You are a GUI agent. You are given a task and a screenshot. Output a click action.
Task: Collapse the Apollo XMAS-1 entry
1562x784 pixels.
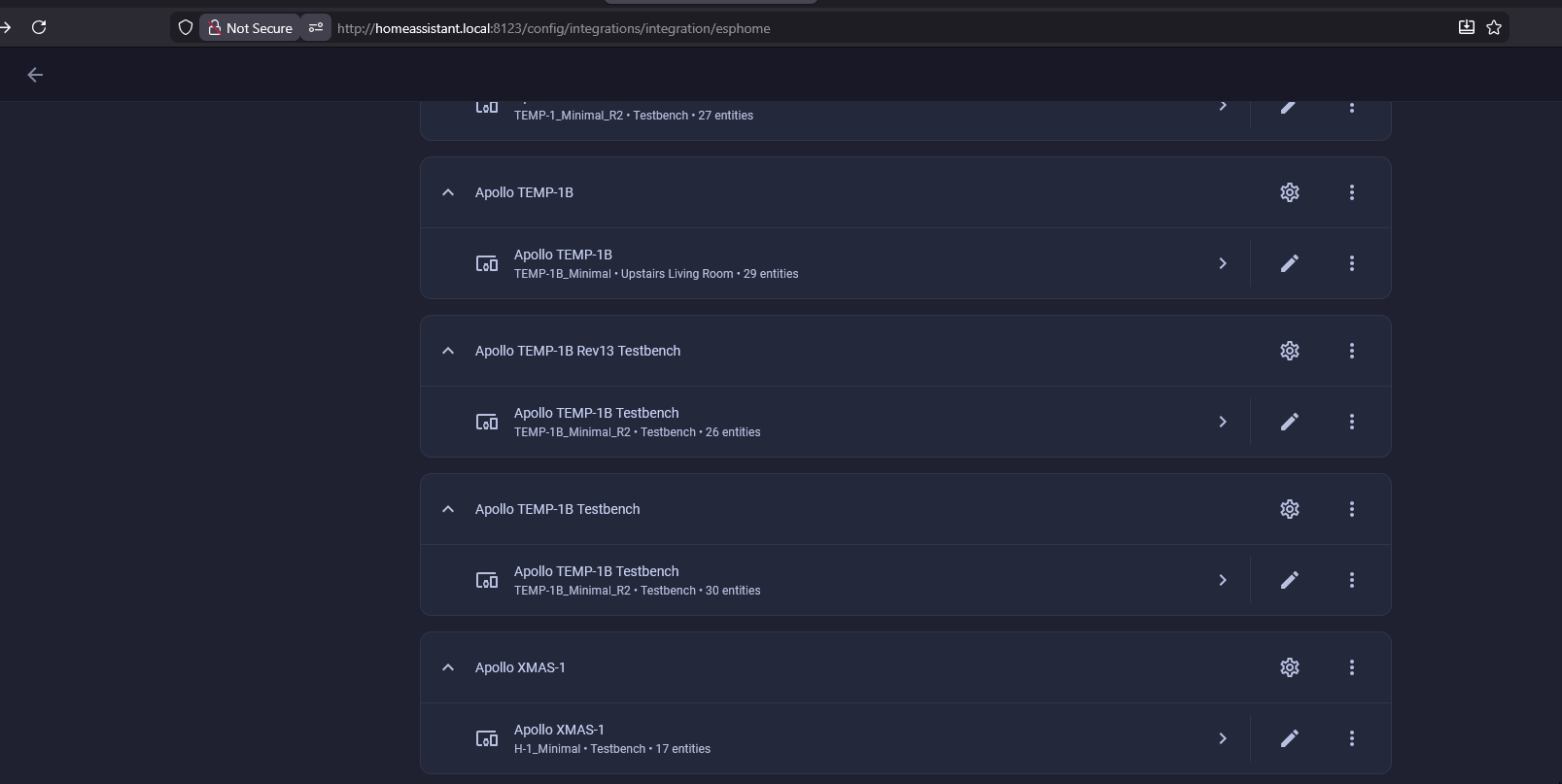448,667
